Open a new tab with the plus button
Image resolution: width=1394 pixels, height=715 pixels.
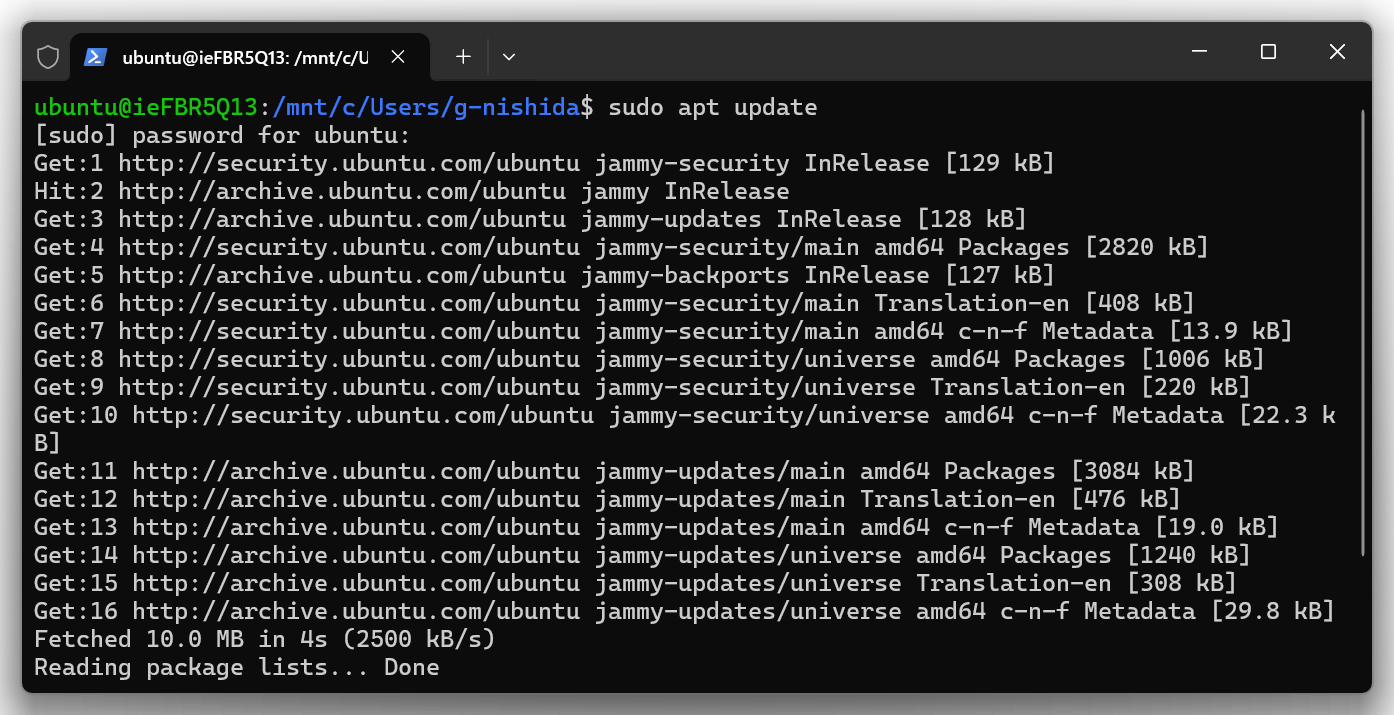point(463,57)
